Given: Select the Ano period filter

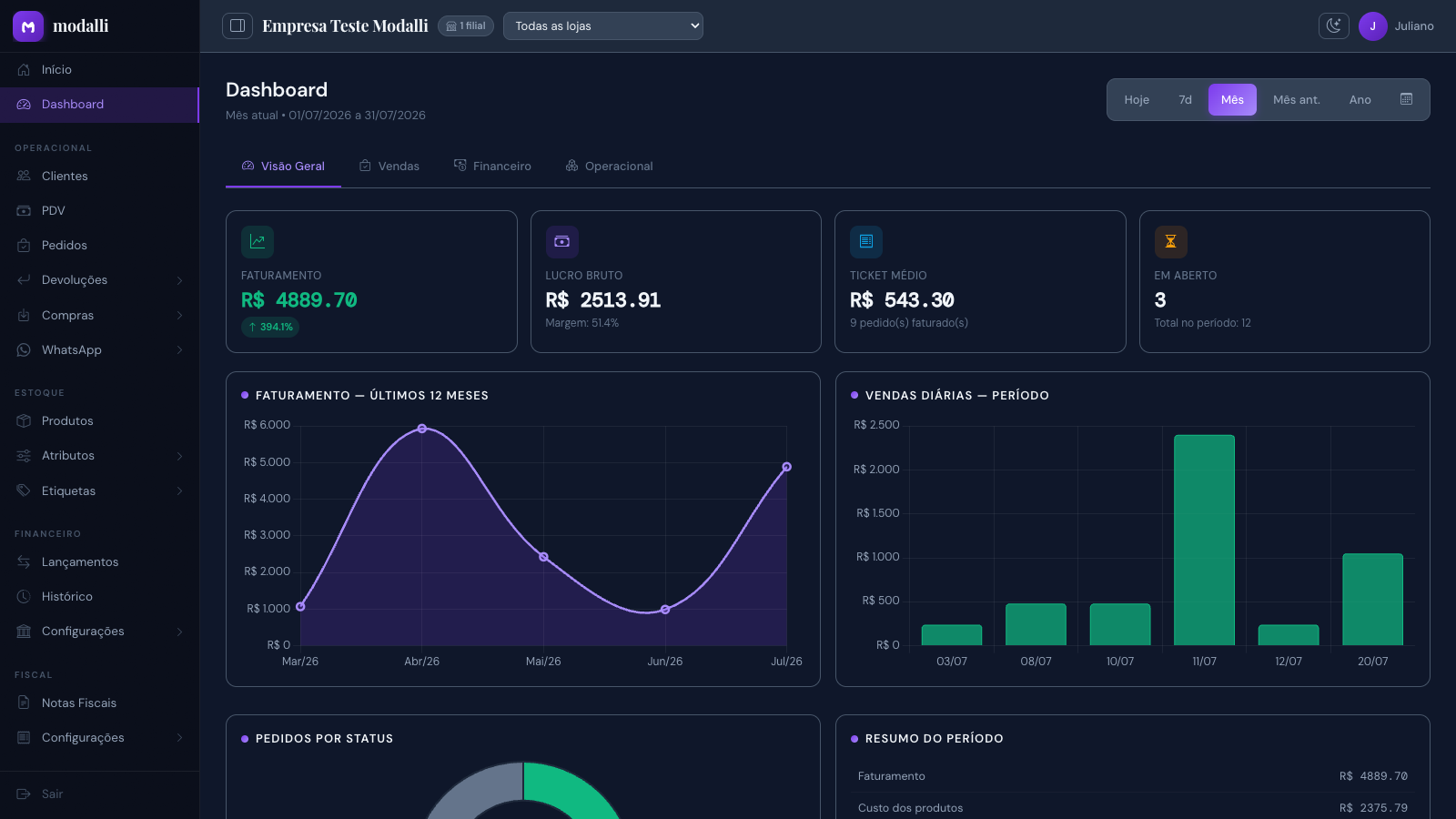Looking at the screenshot, I should coord(1360,100).
